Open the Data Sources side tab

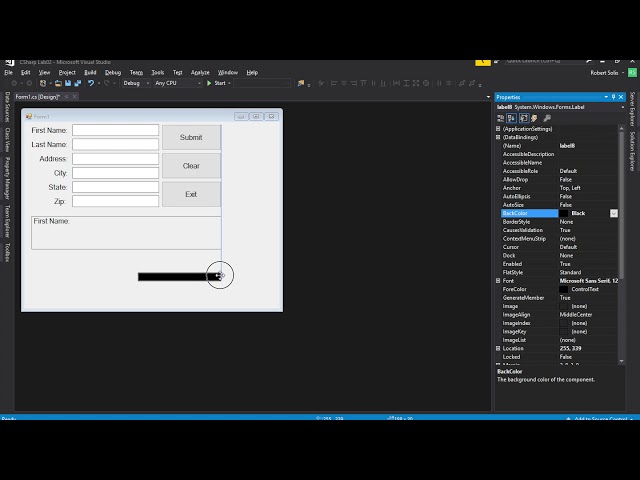[7, 107]
